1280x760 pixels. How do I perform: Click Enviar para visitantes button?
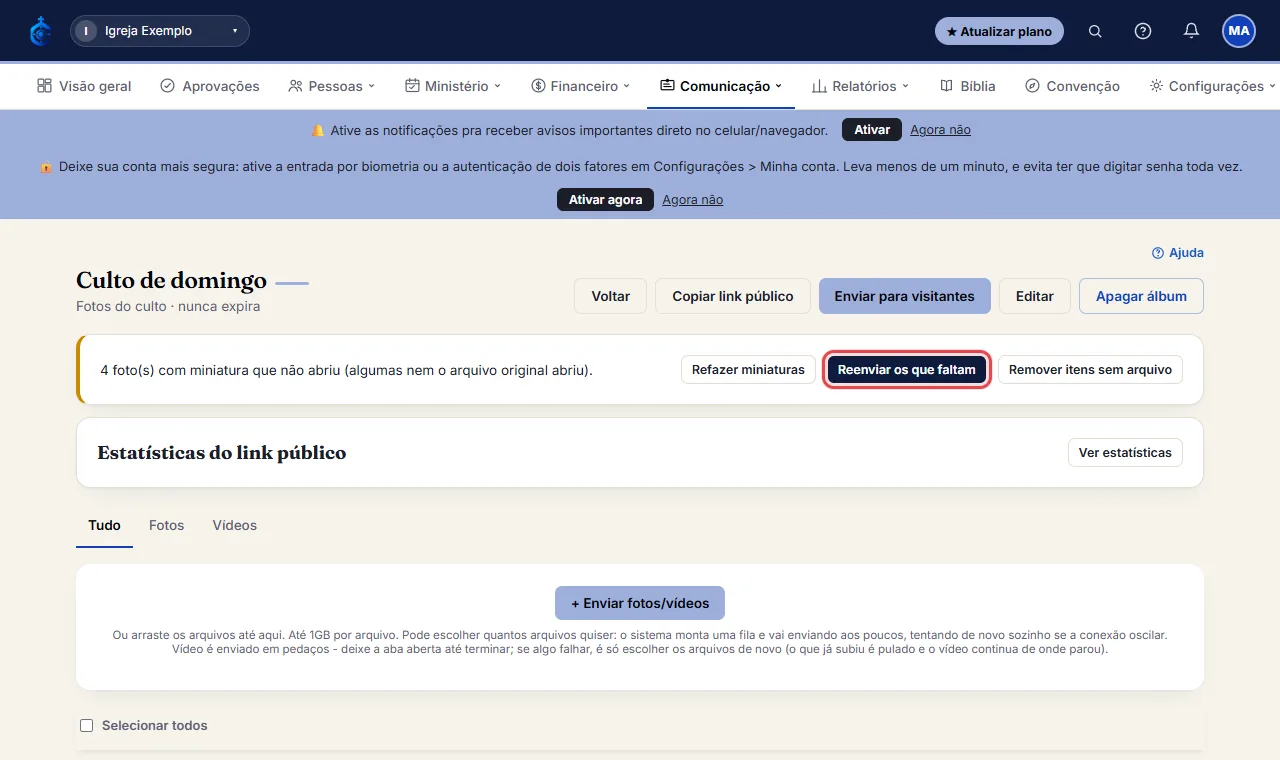904,296
